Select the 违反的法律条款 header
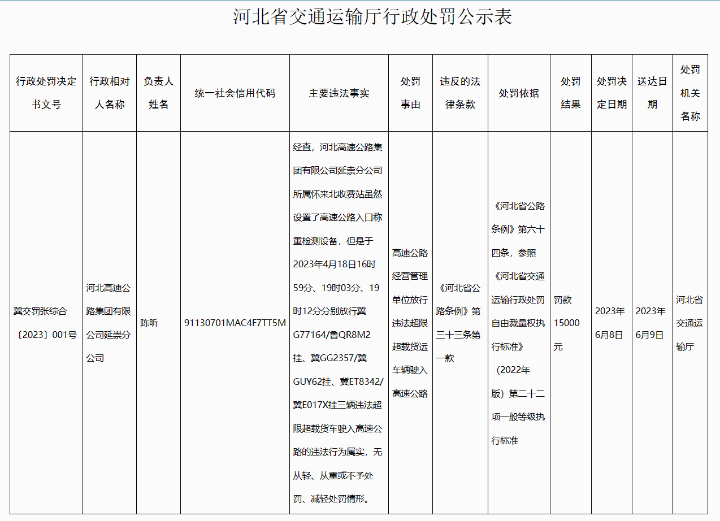 (x=460, y=93)
